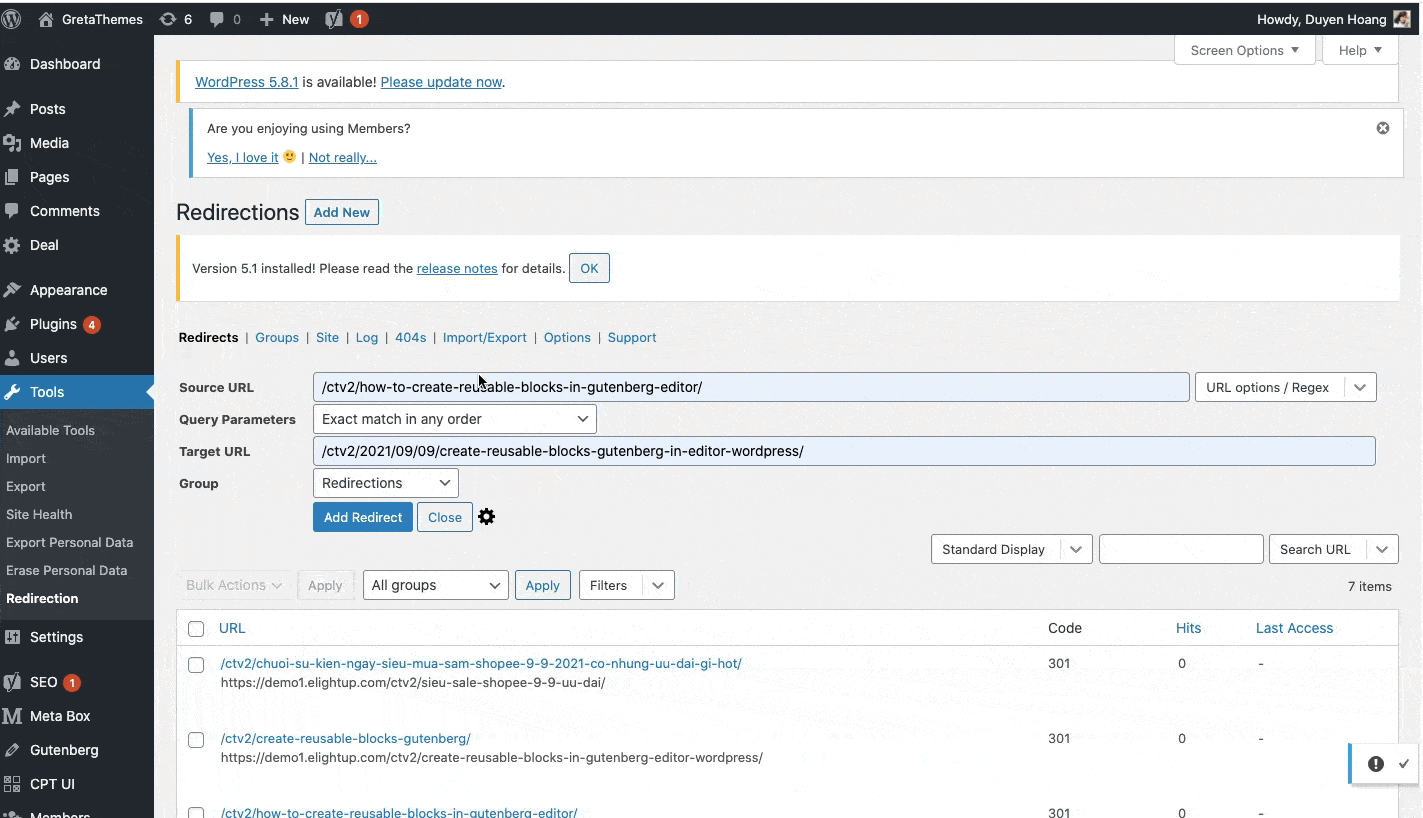The width and height of the screenshot is (1423, 818).
Task: Click the search box before Search URL
Action: pyautogui.click(x=1181, y=549)
